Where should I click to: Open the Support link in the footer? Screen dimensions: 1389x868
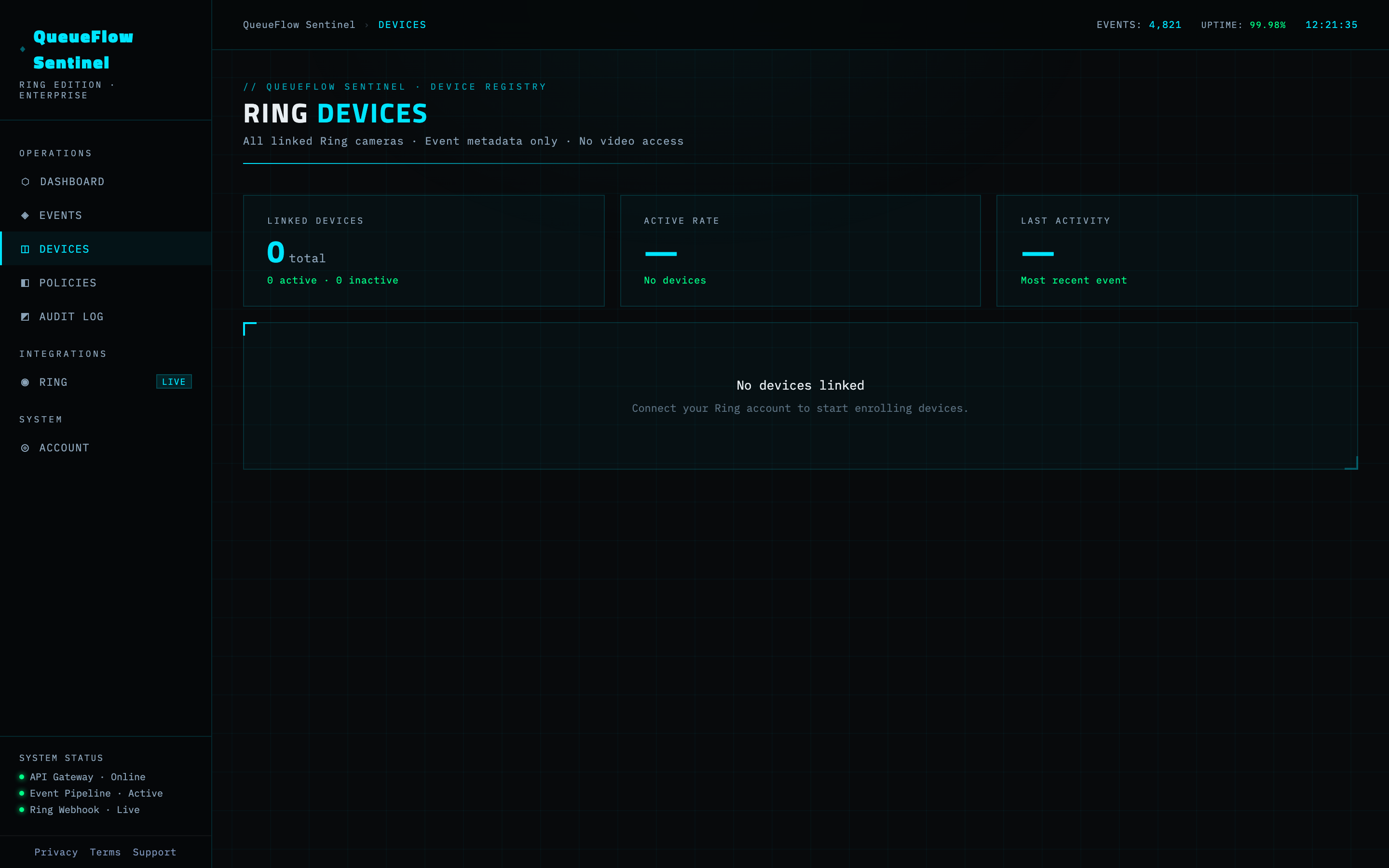(x=154, y=852)
